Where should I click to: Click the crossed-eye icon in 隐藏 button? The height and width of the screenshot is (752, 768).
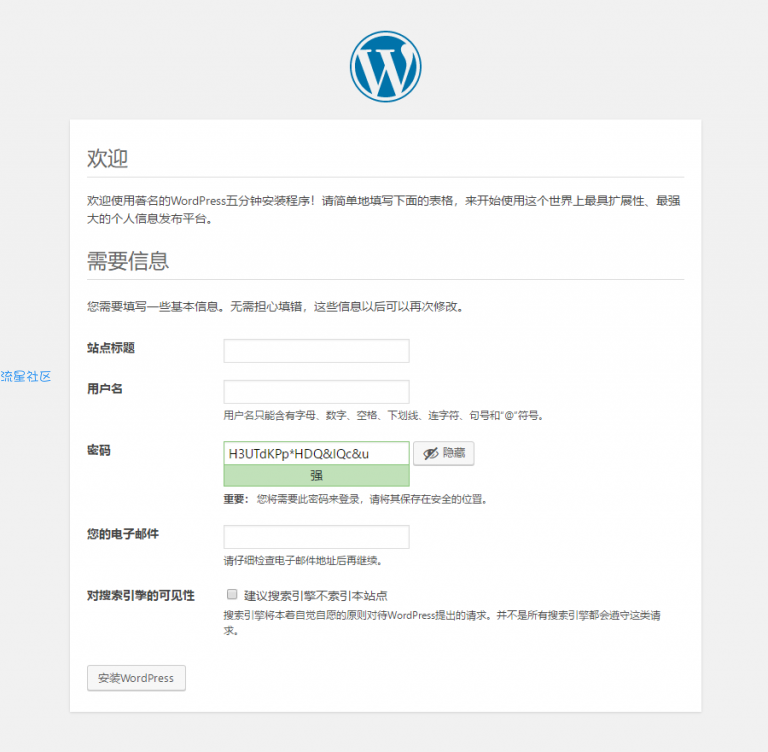[431, 454]
